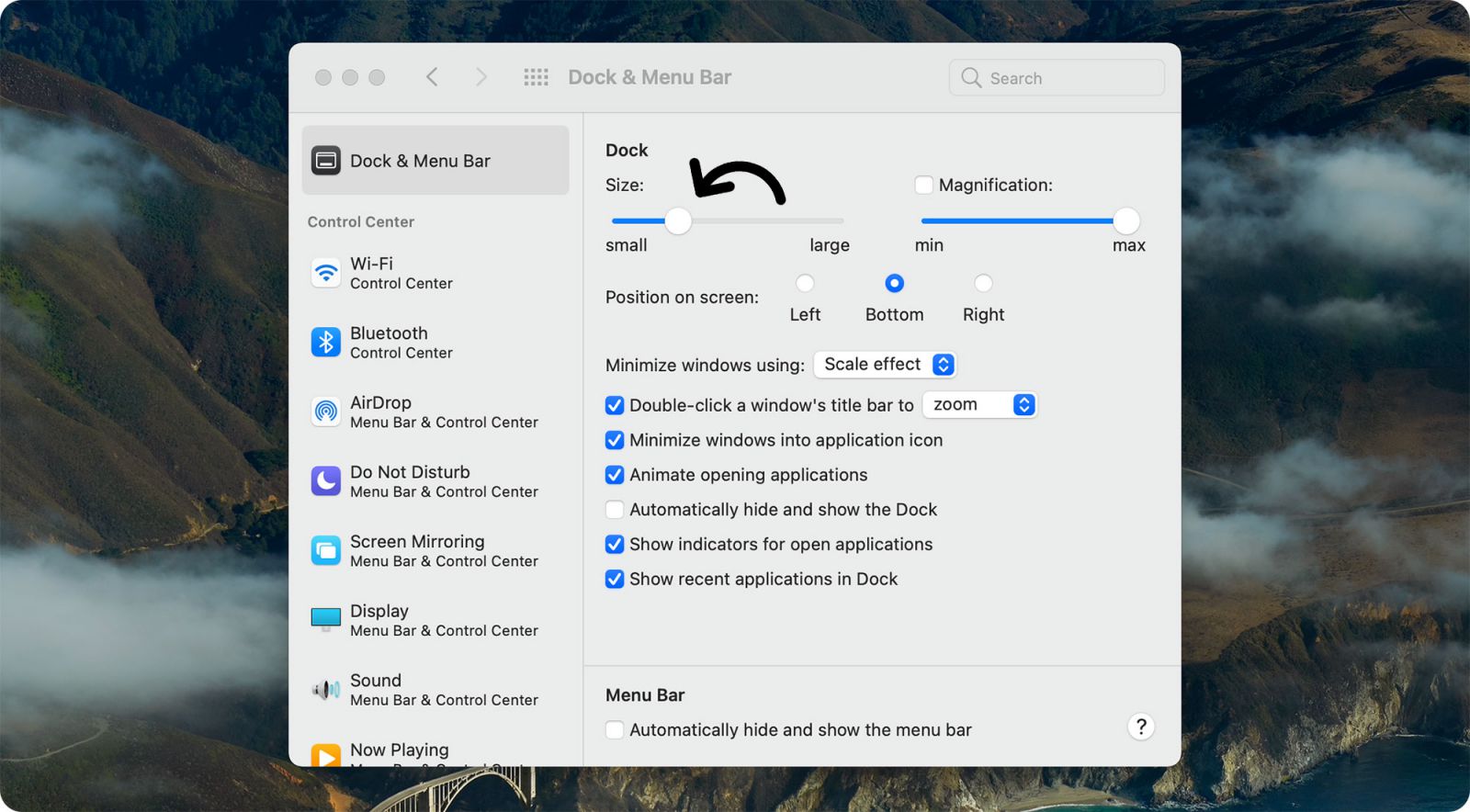Click the 'Minimize windows using:' label

pyautogui.click(x=705, y=365)
